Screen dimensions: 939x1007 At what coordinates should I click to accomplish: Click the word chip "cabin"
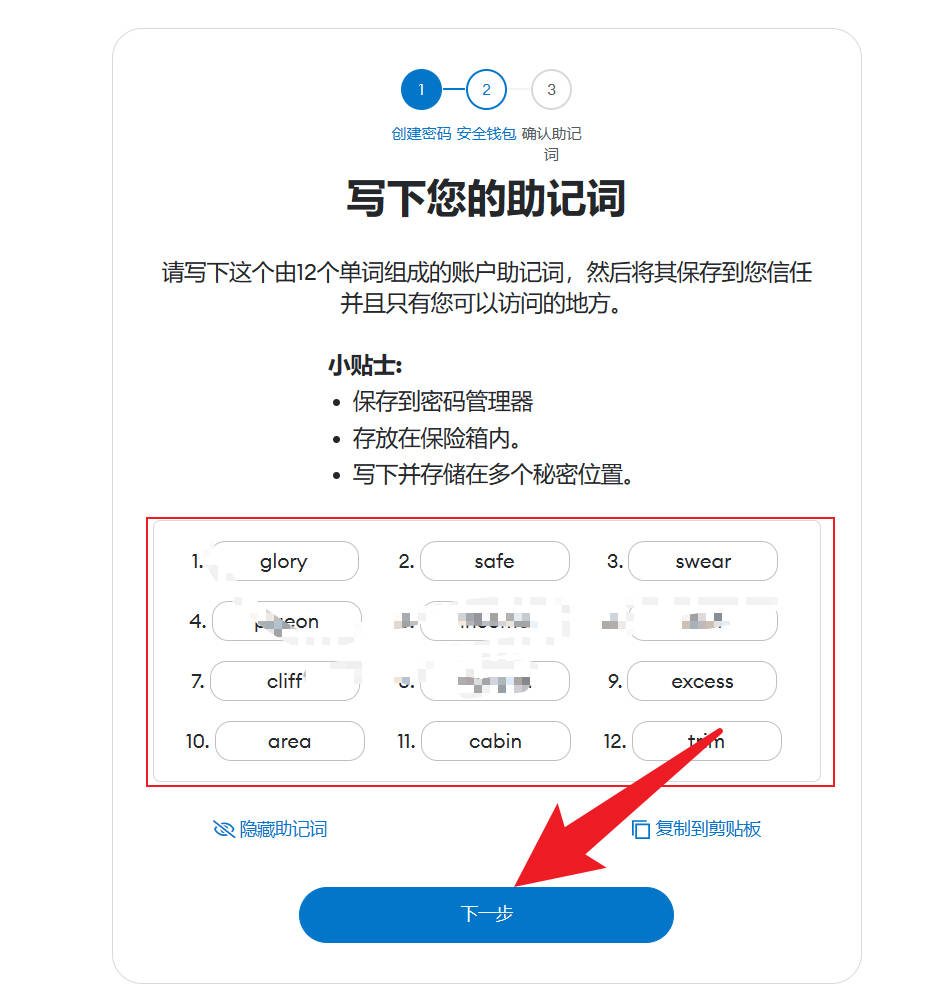[496, 741]
